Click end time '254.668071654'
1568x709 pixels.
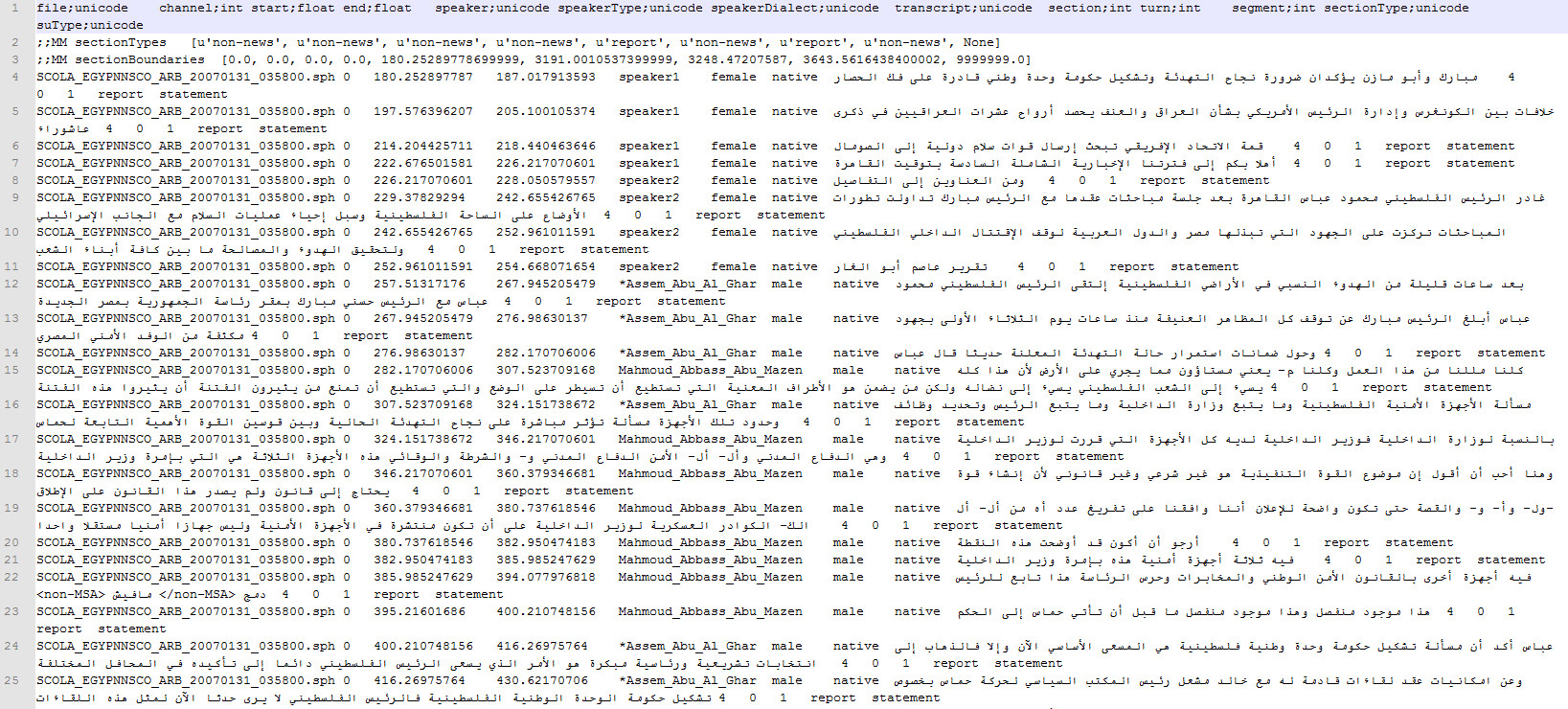pyautogui.click(x=546, y=266)
